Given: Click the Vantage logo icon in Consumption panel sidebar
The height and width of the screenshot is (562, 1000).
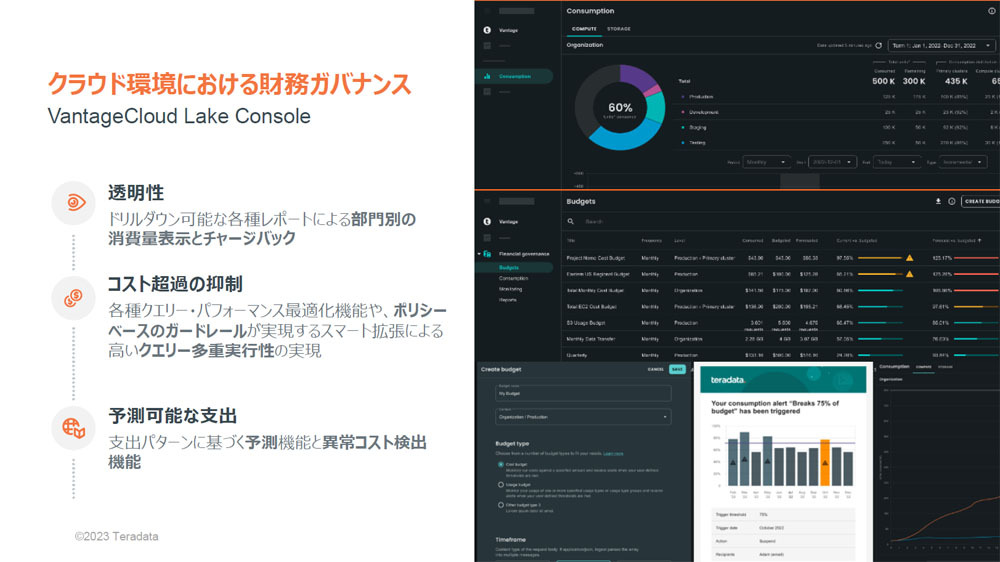Looking at the screenshot, I should 487,30.
